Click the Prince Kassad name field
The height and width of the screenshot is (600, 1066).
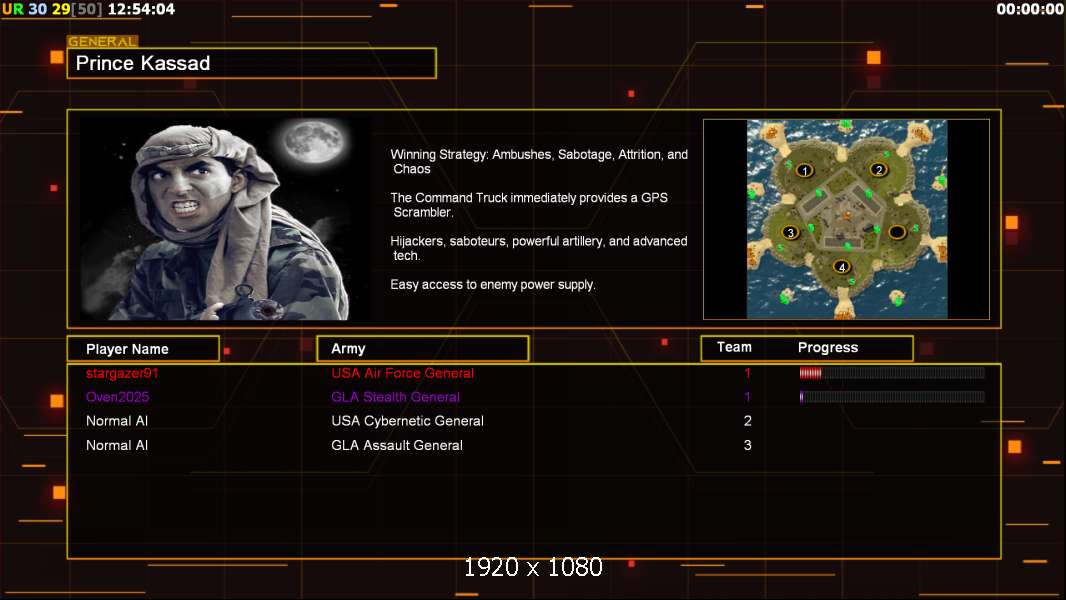click(x=252, y=63)
